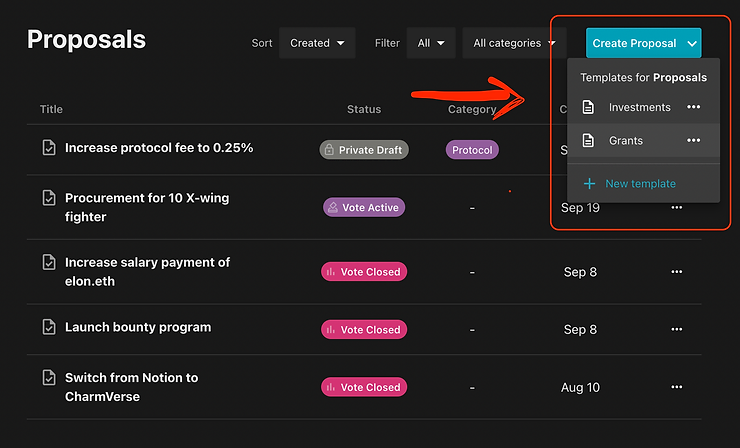
Task: Open the three-dot menu for Grants template
Action: (x=693, y=140)
